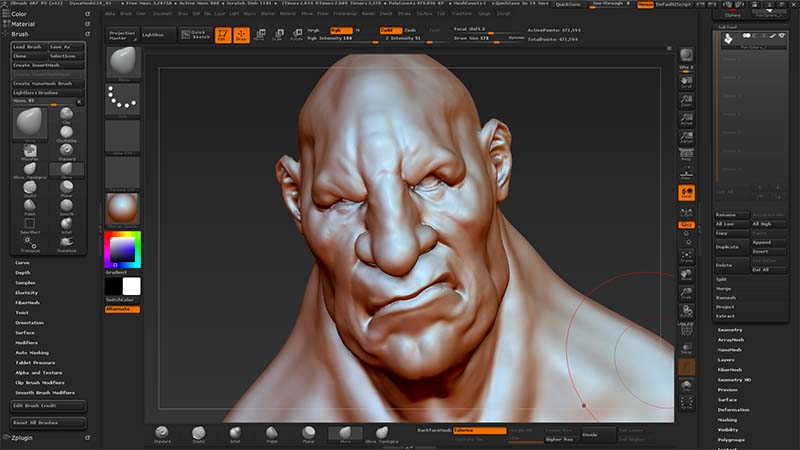Click Create InsertMesh button
800x450 pixels.
pos(48,65)
